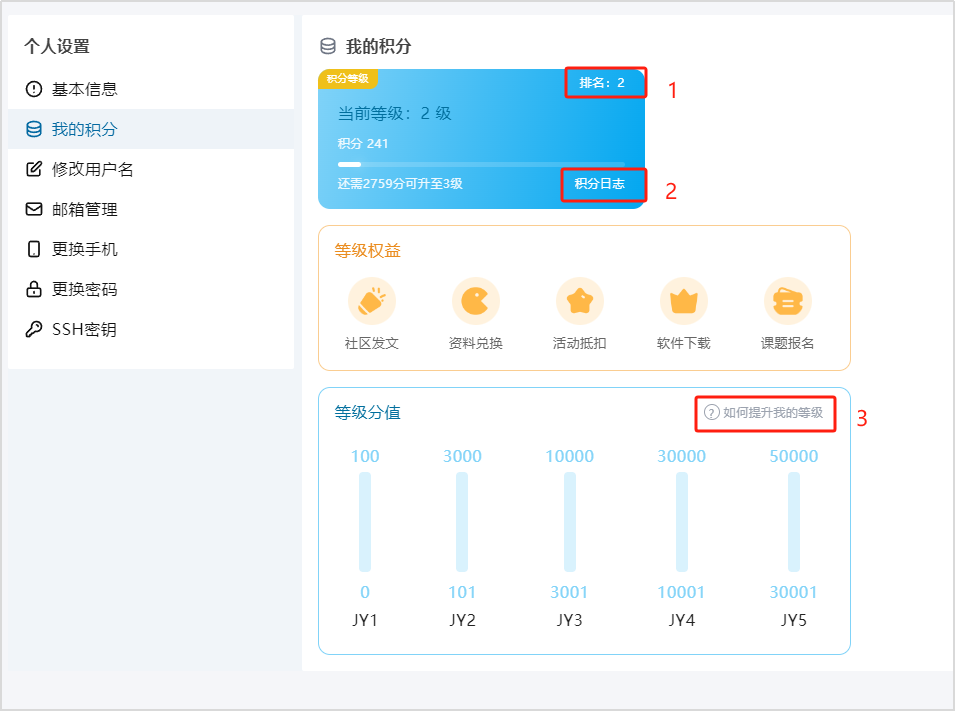Image resolution: width=955 pixels, height=711 pixels.
Task: Click the 资料兑换 pac-man icon
Action: 476,301
